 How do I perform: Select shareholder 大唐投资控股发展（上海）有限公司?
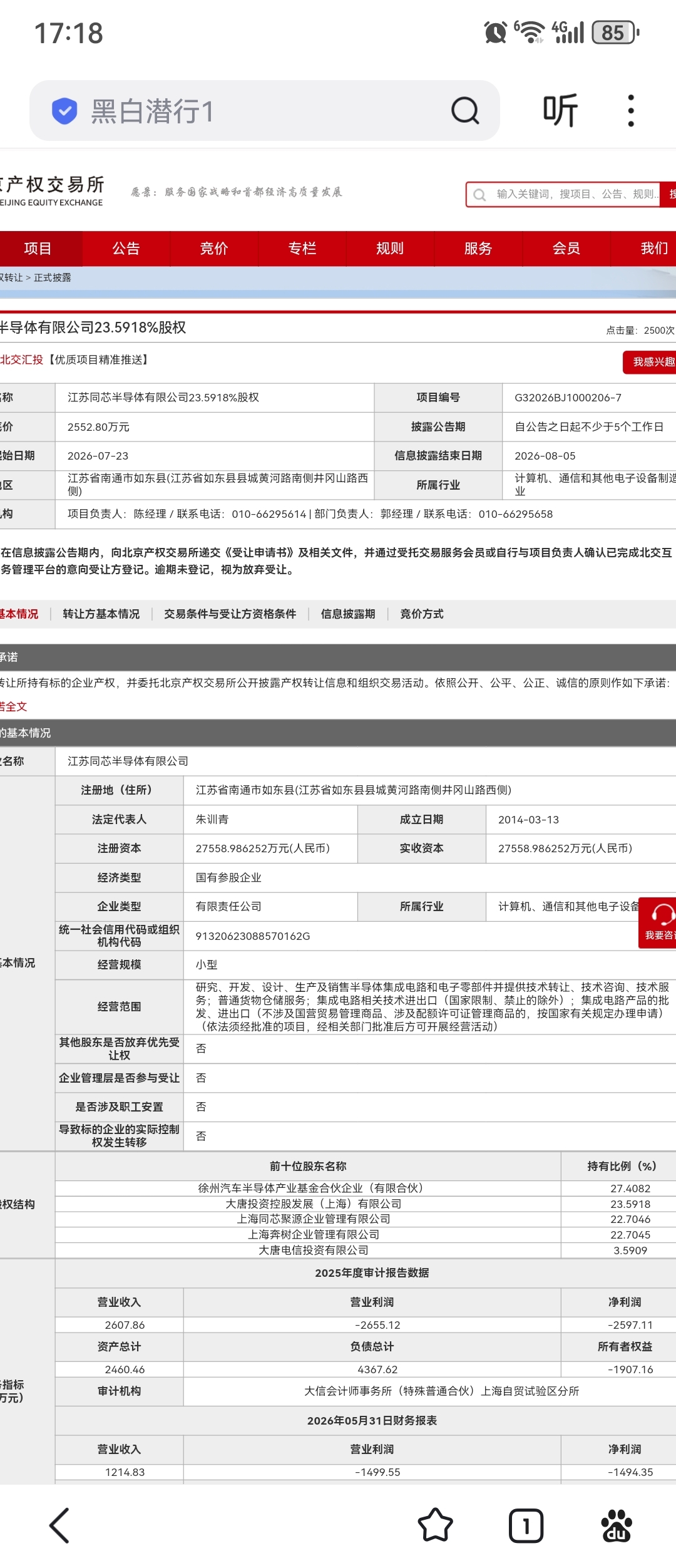314,1204
